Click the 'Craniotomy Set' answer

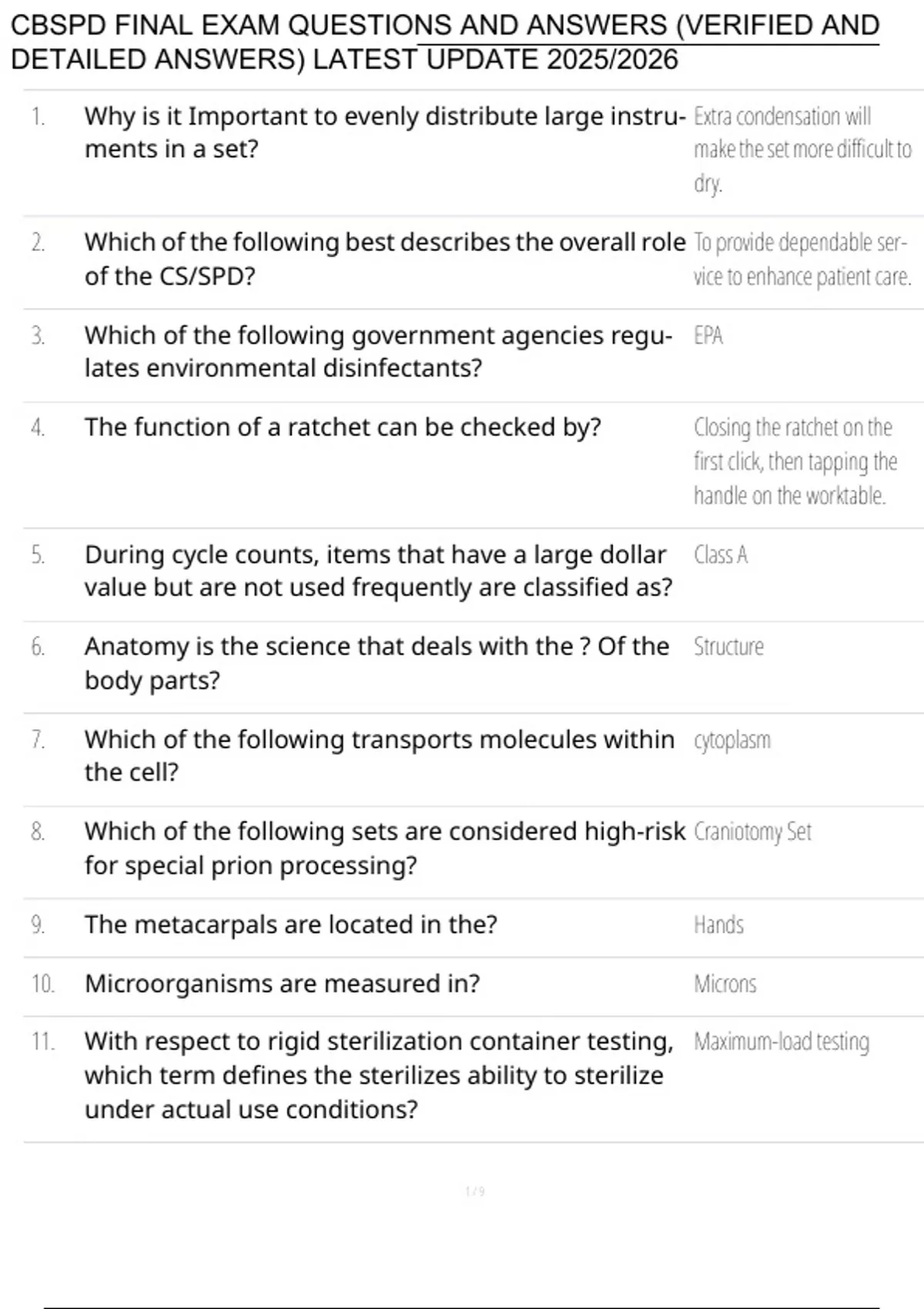[752, 832]
